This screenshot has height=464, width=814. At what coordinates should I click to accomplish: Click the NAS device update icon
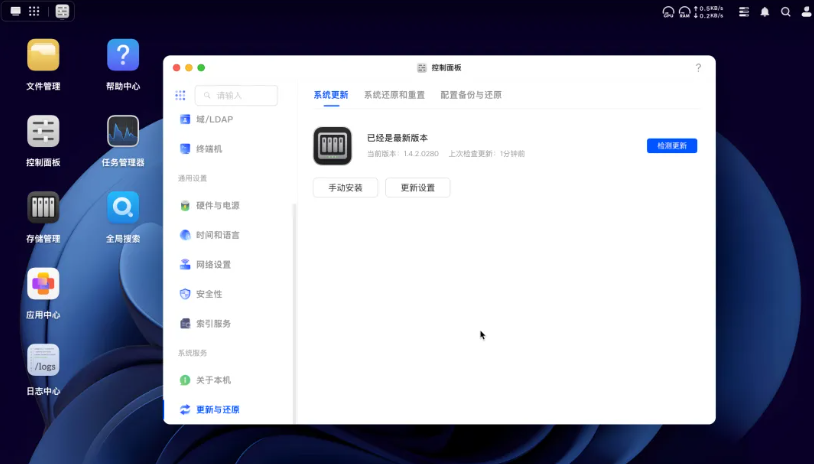click(x=332, y=146)
